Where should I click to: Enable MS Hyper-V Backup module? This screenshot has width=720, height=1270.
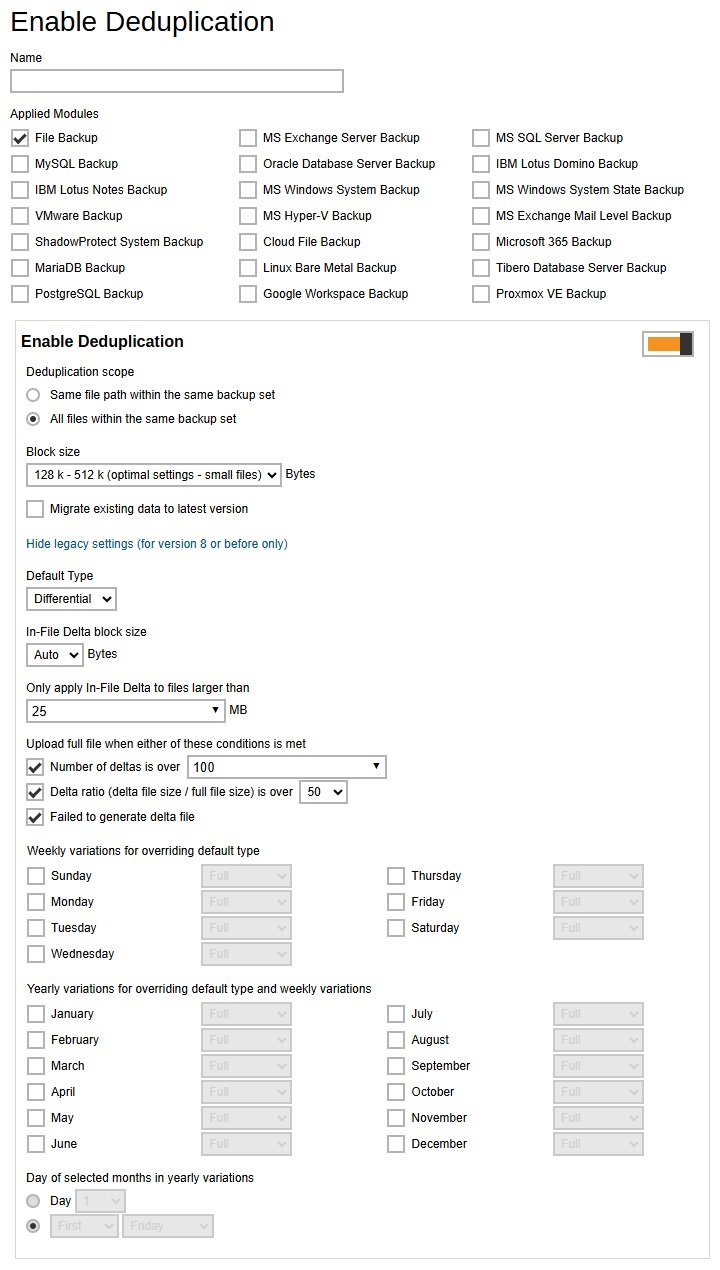pos(247,216)
